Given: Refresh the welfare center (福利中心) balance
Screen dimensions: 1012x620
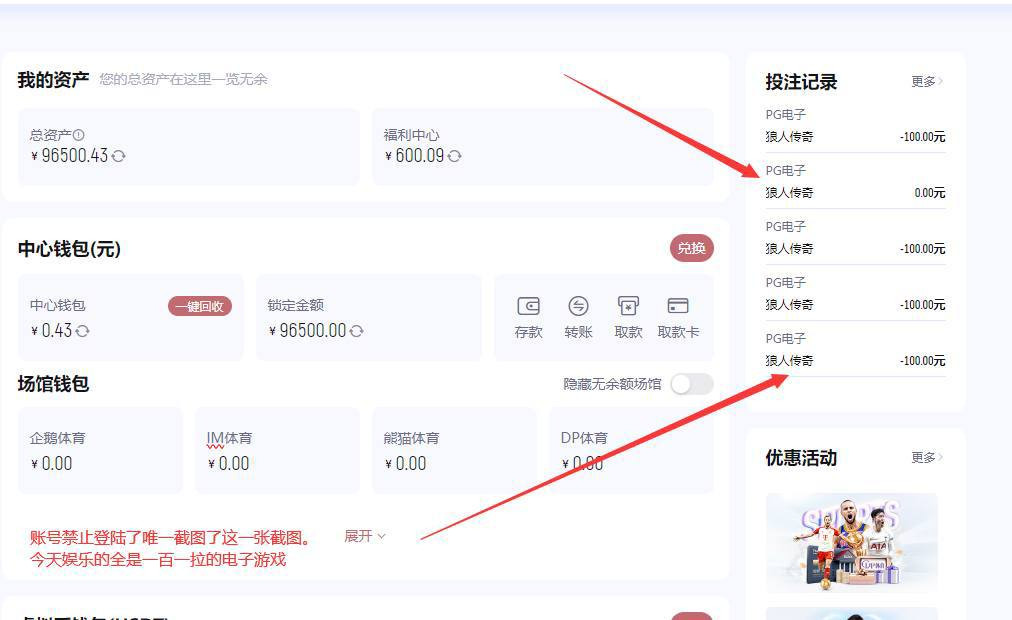Looking at the screenshot, I should 455,156.
